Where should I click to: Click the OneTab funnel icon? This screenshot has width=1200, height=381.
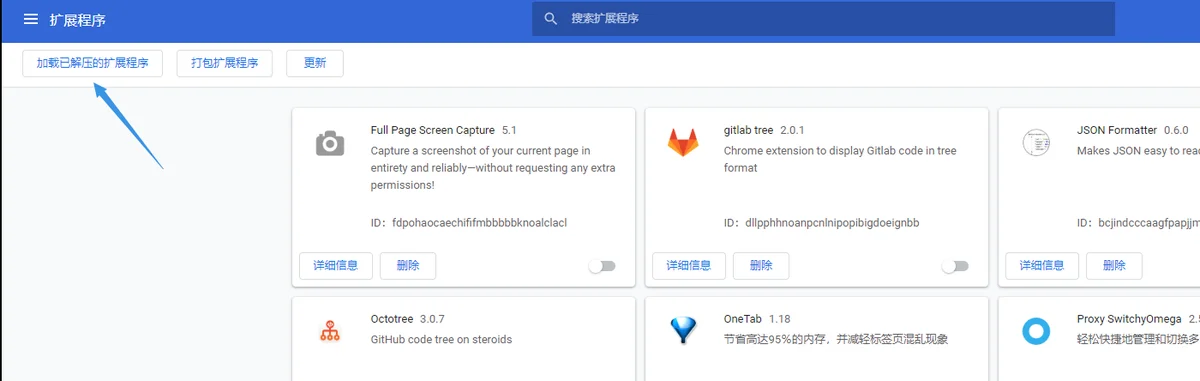pos(683,330)
